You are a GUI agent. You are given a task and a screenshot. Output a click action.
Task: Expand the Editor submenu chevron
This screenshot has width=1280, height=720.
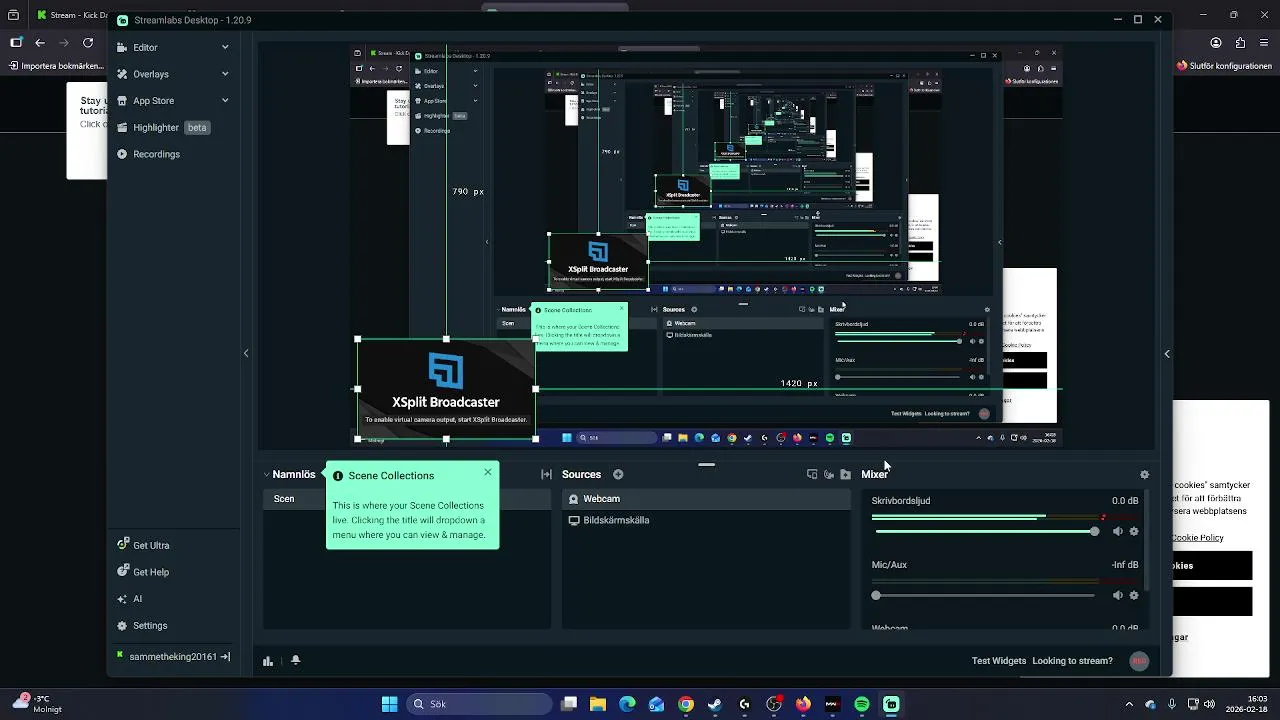point(225,47)
